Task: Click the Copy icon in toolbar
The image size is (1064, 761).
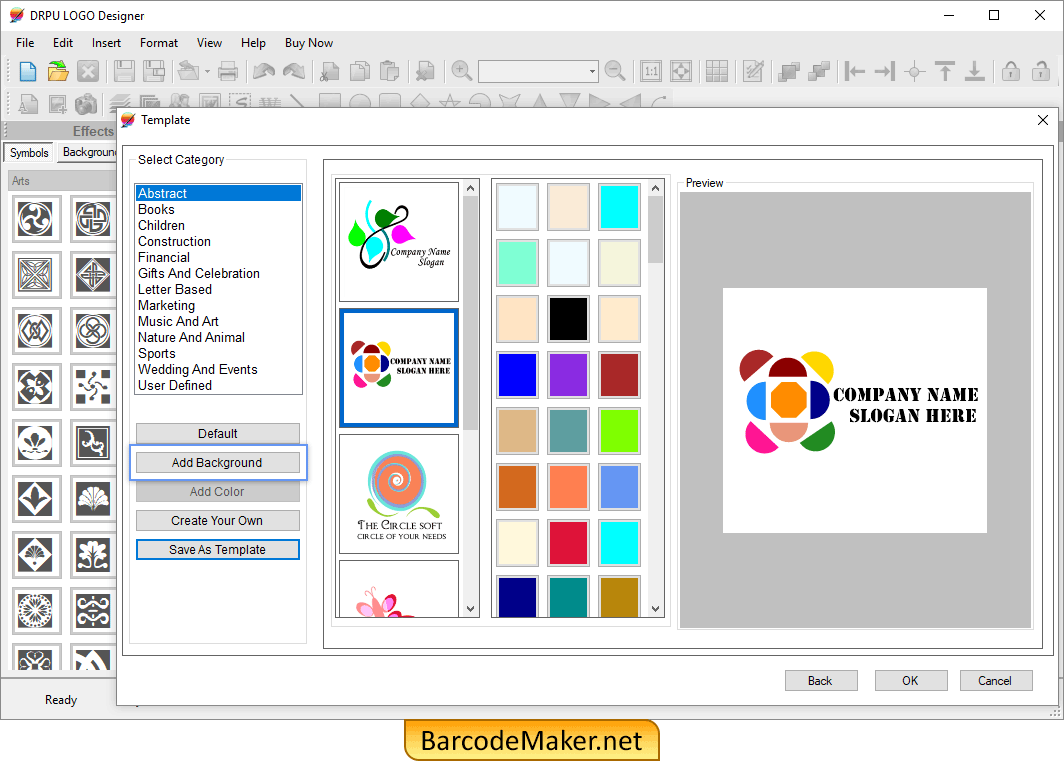Action: 360,71
